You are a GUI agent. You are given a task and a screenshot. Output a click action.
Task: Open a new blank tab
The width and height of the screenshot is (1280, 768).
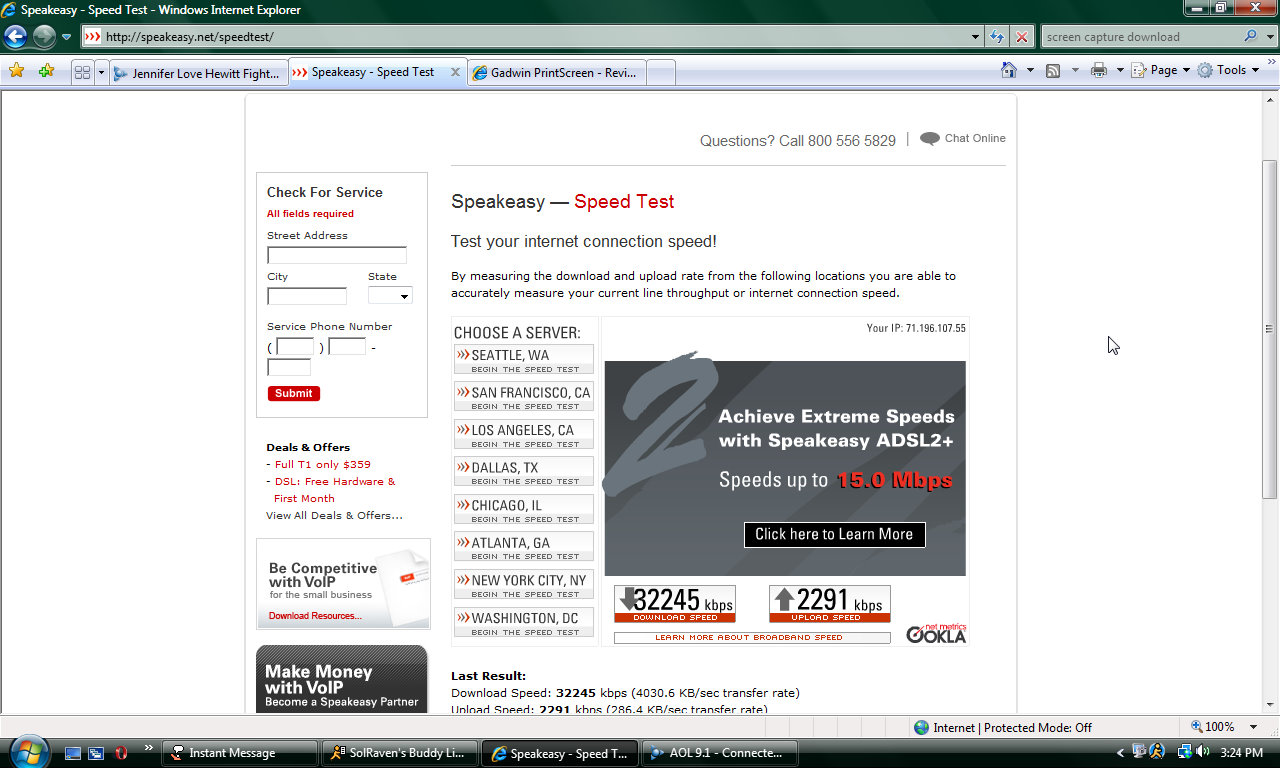[x=661, y=73]
